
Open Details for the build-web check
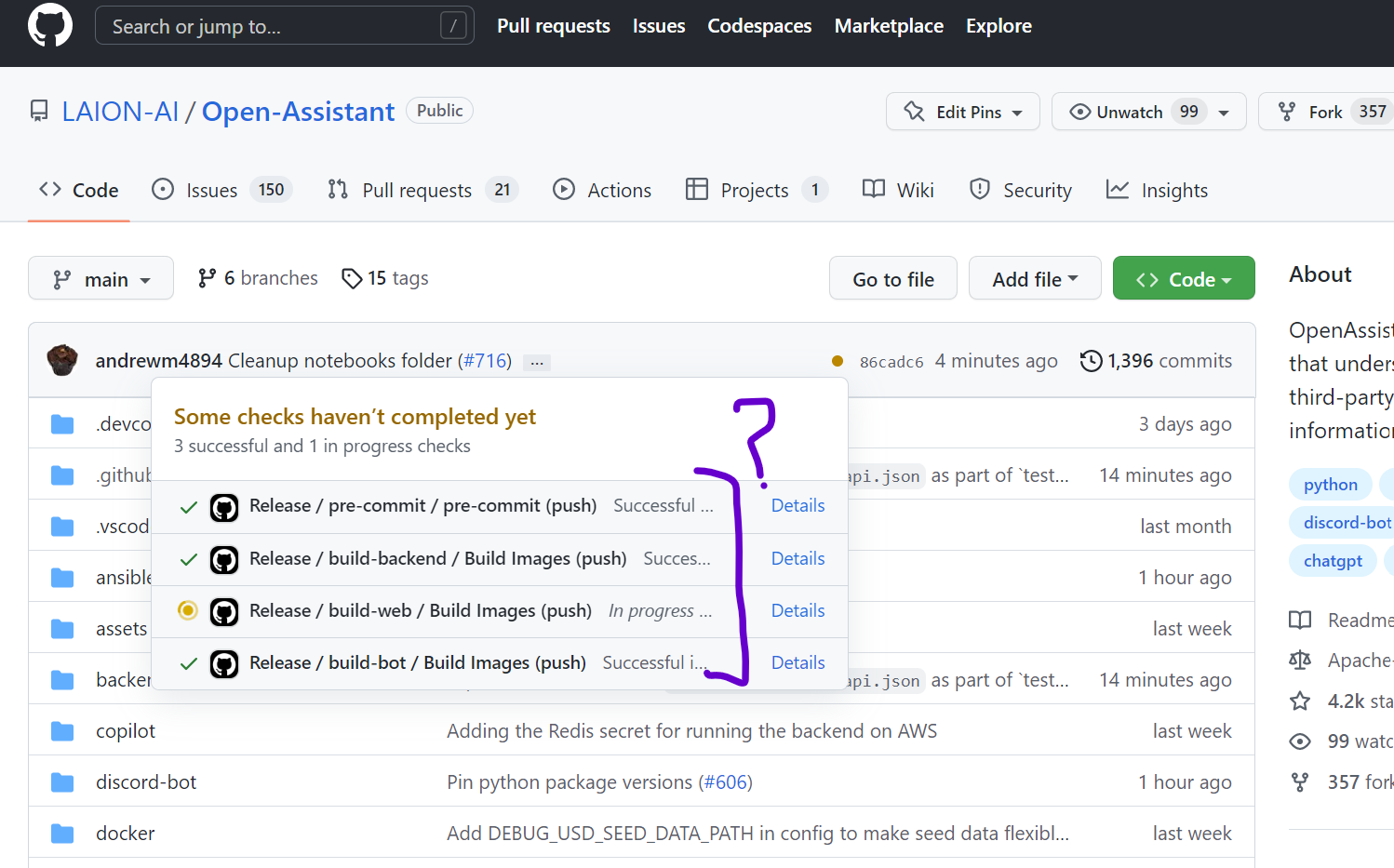click(798, 609)
